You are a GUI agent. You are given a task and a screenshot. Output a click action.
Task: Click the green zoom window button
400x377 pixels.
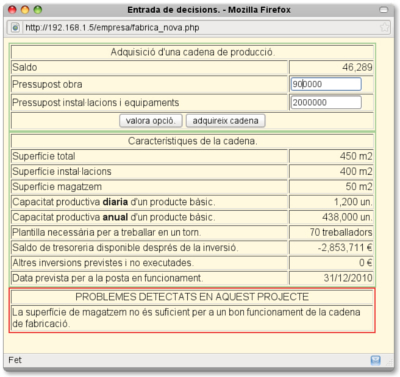tap(38, 10)
